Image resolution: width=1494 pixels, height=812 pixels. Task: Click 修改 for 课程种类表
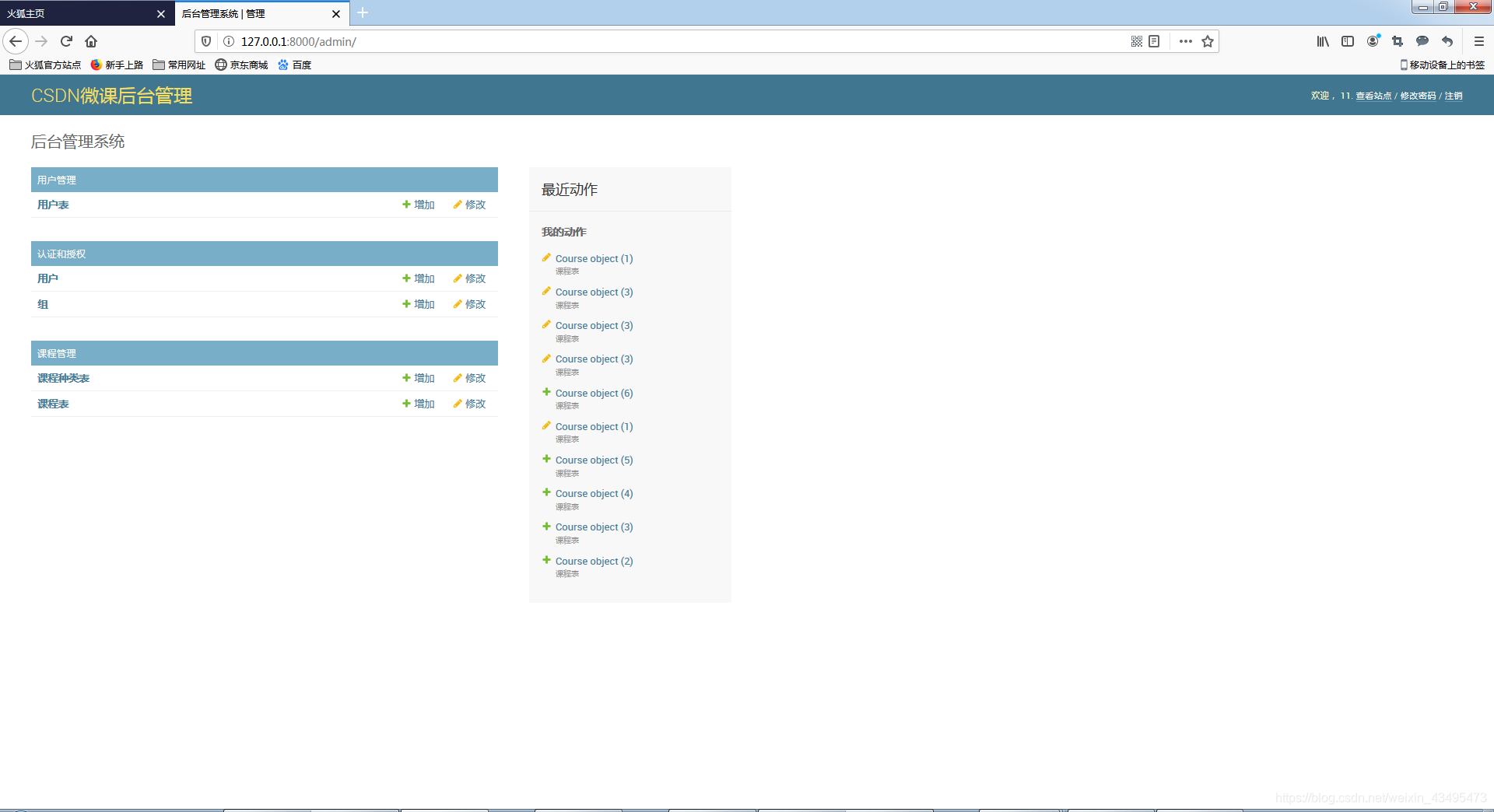[x=470, y=378]
